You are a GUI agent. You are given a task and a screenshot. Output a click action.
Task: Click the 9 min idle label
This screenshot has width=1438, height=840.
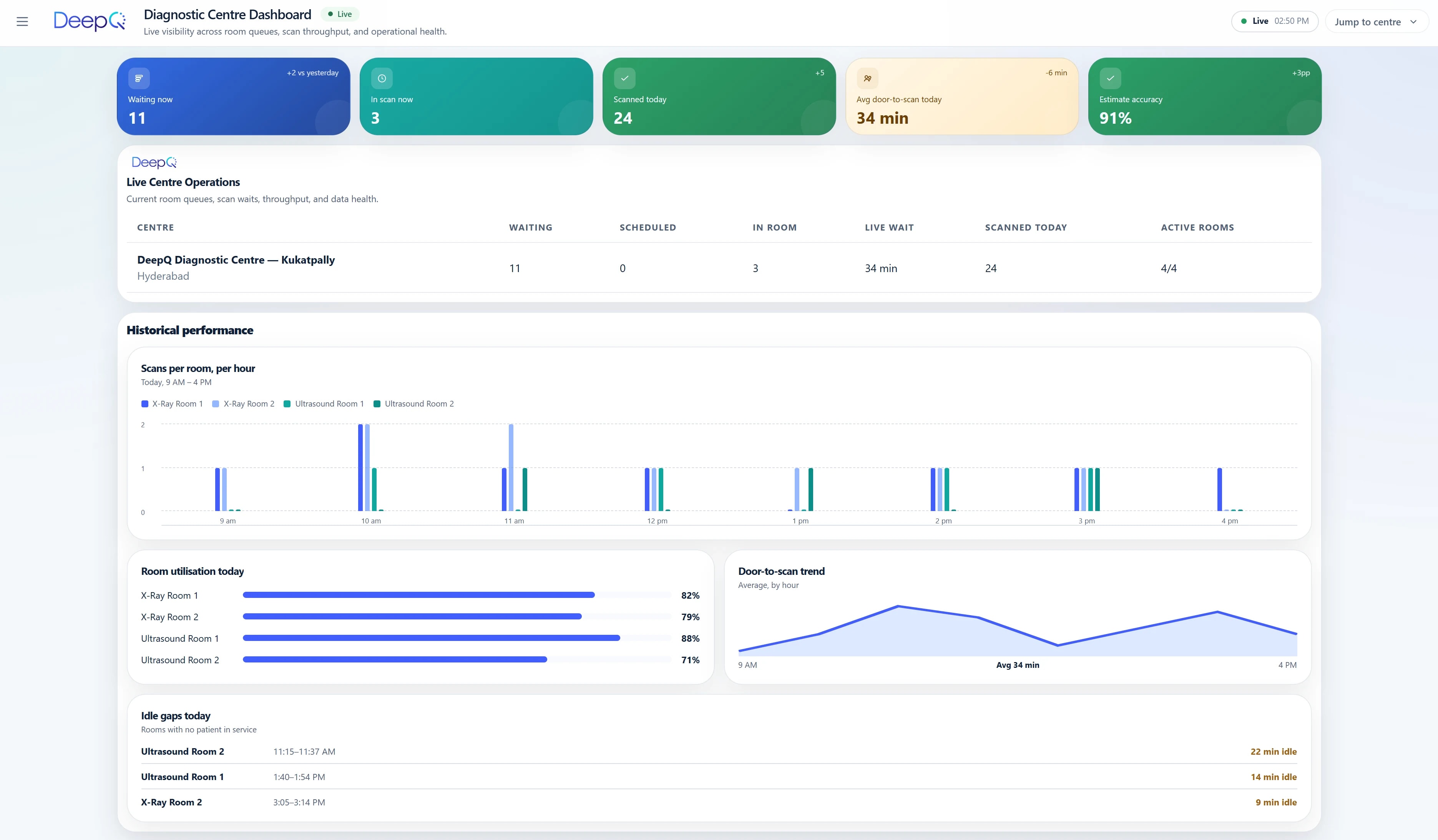coord(1276,802)
